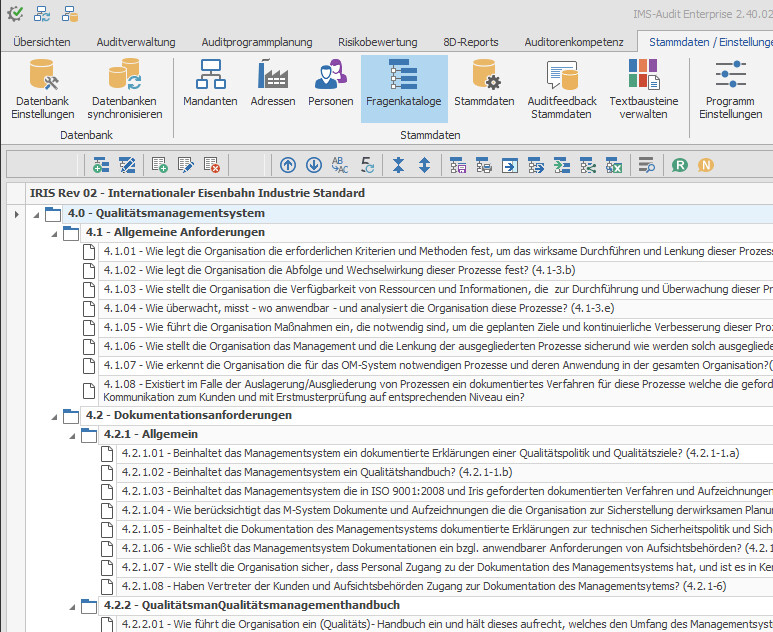Collapse the 4.2 Dokumentationsanforderungen node

click(x=54, y=417)
